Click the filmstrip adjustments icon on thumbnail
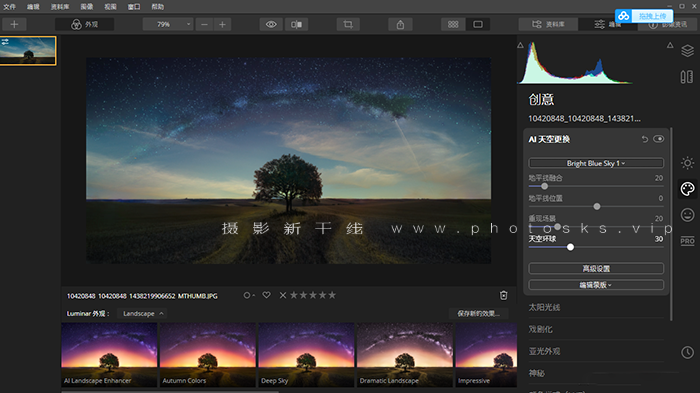 tap(5, 42)
